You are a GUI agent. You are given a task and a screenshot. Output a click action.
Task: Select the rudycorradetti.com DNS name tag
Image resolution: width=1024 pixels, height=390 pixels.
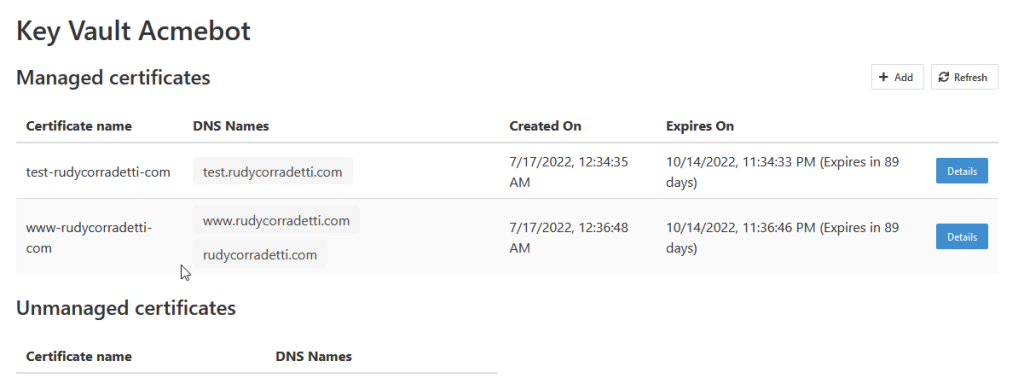click(x=260, y=254)
